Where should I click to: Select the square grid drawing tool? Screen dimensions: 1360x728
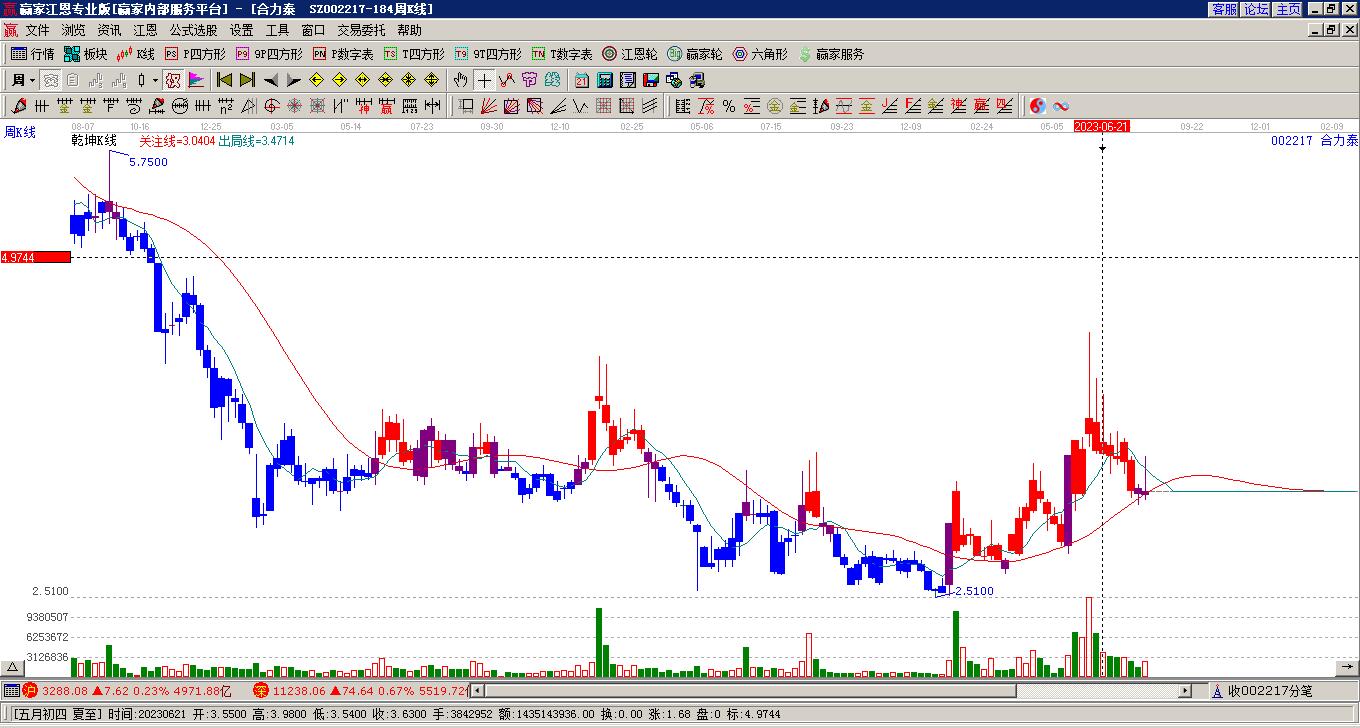(603, 106)
